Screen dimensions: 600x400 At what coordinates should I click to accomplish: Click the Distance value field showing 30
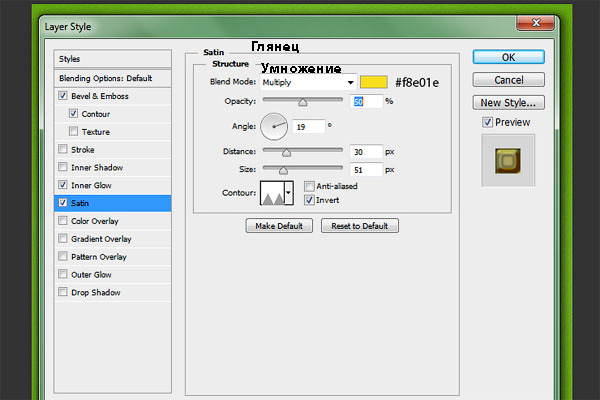[366, 152]
